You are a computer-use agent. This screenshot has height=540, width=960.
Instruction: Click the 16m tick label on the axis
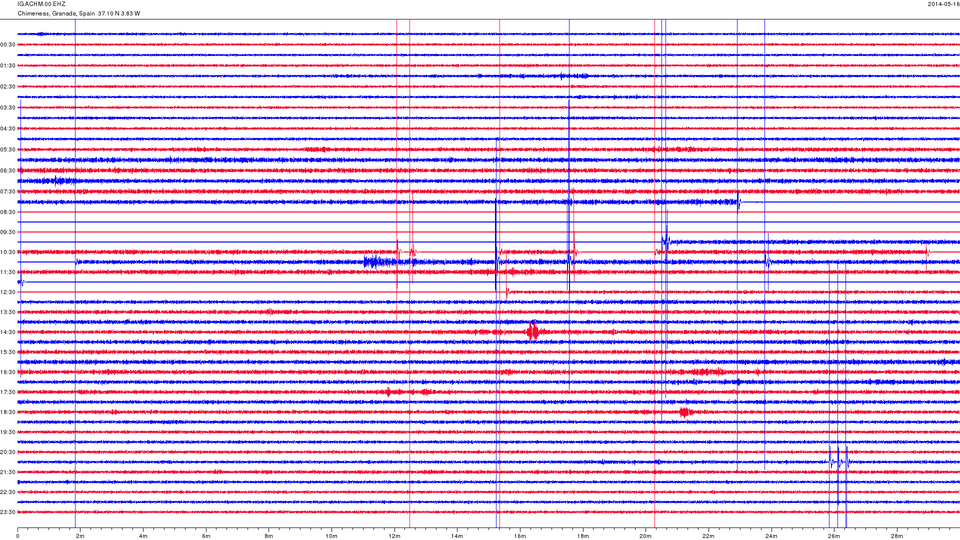point(520,536)
